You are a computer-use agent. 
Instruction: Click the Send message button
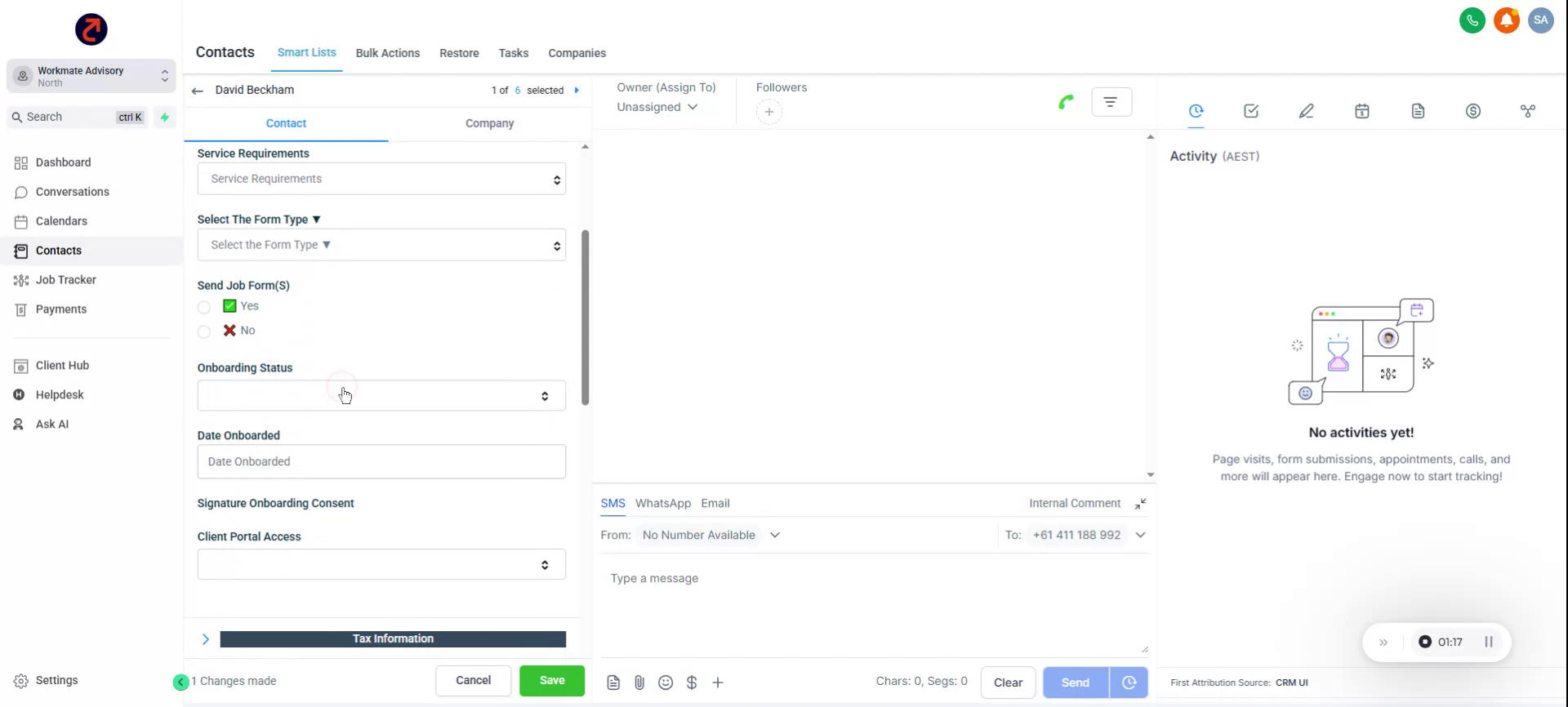(x=1076, y=683)
